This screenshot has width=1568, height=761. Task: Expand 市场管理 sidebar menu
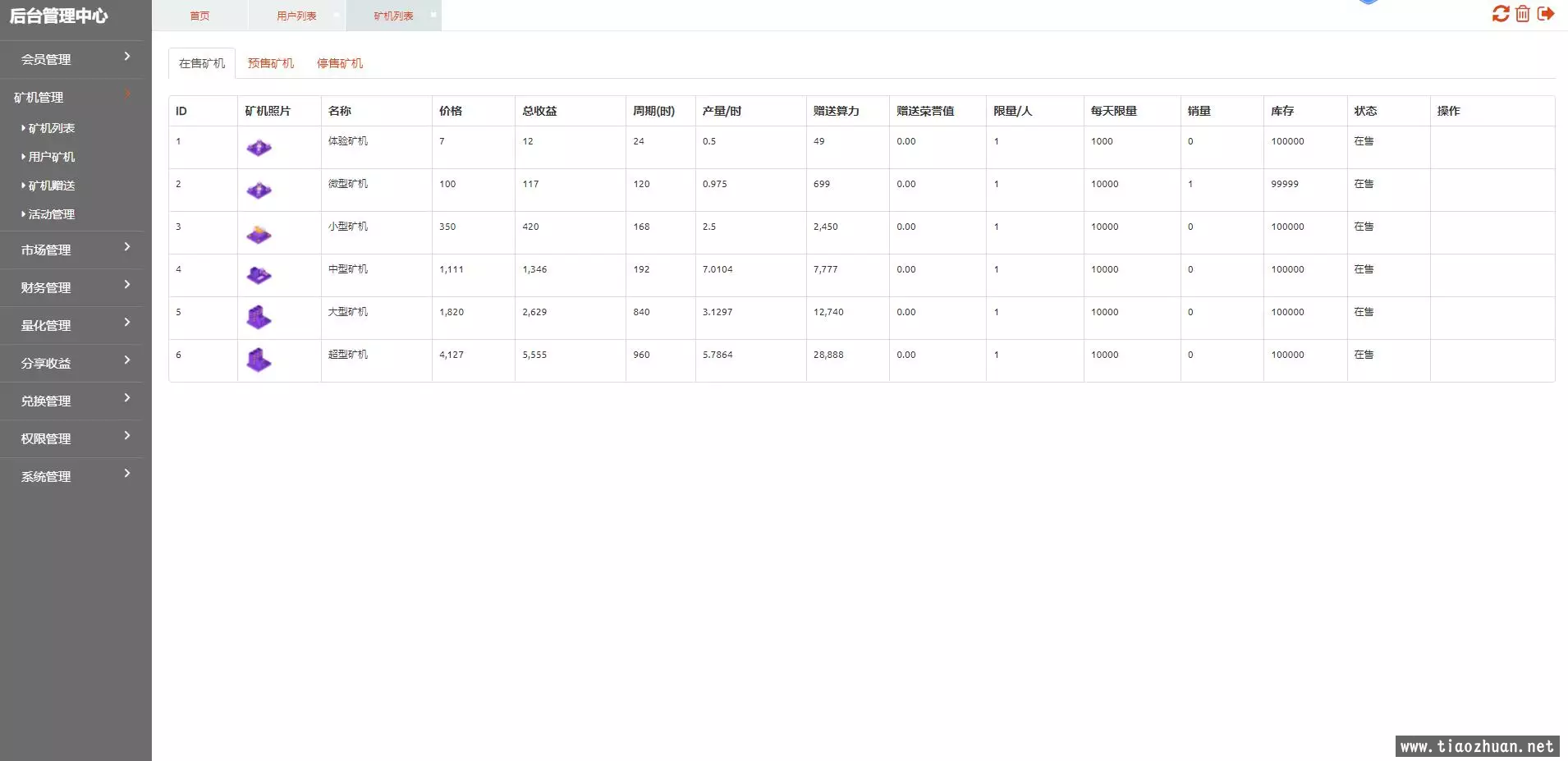click(71, 250)
